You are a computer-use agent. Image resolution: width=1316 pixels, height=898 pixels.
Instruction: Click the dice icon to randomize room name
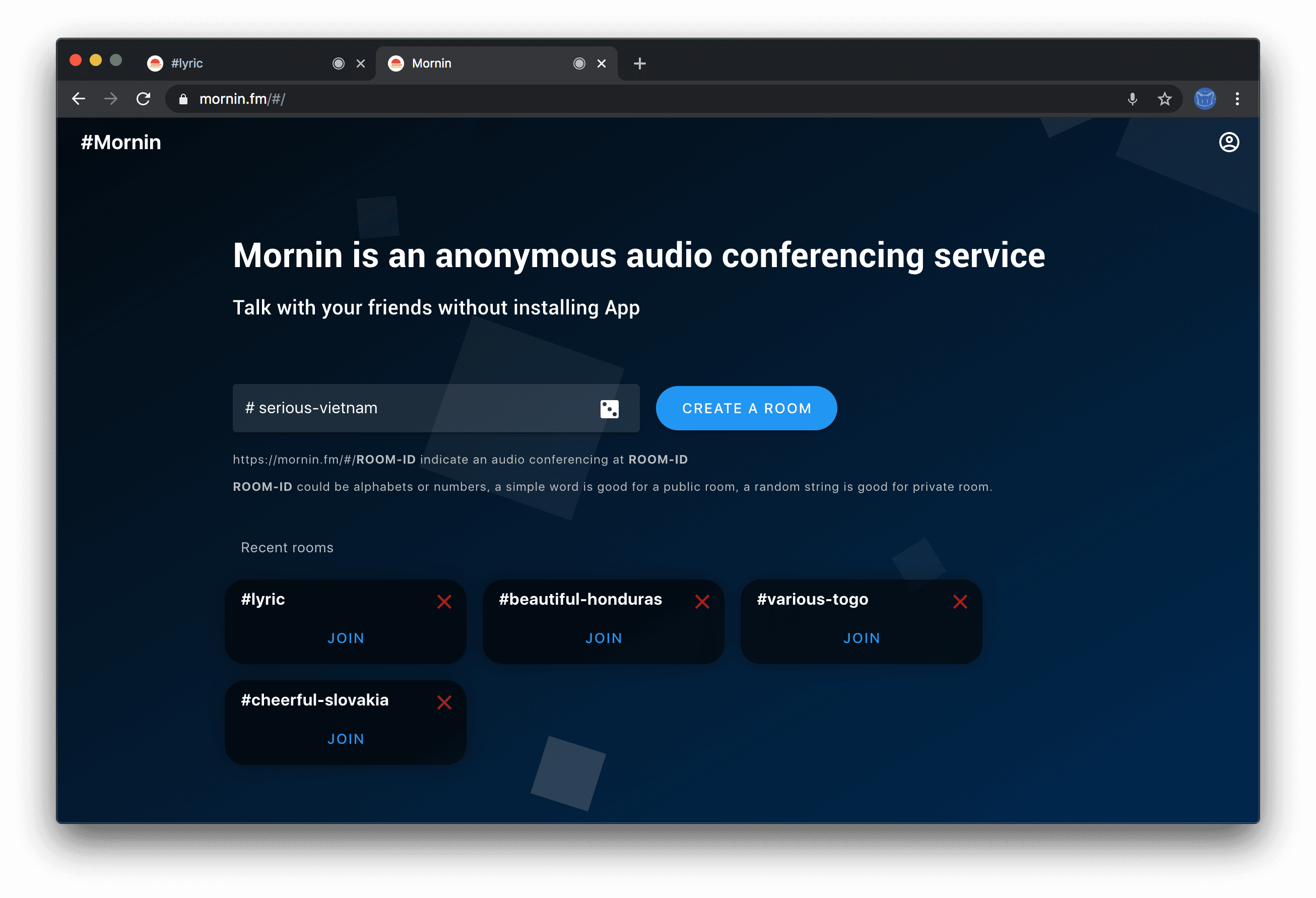coord(609,408)
